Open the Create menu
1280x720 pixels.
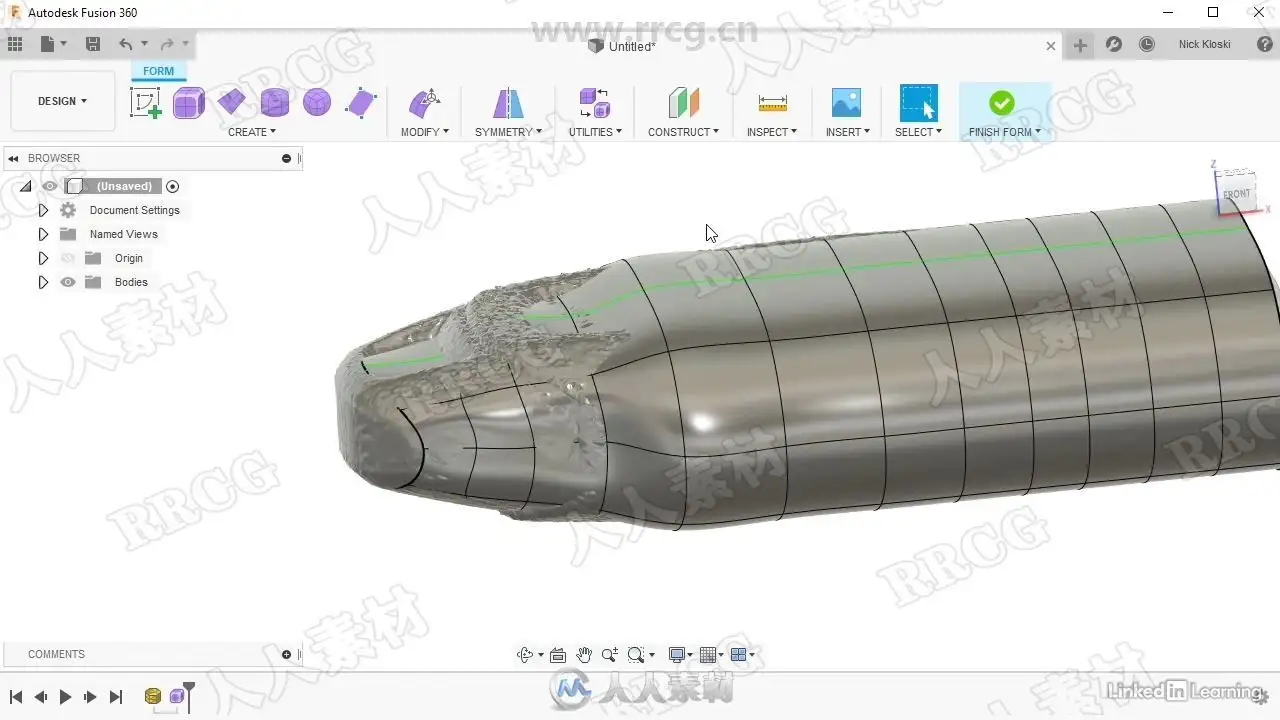252,132
